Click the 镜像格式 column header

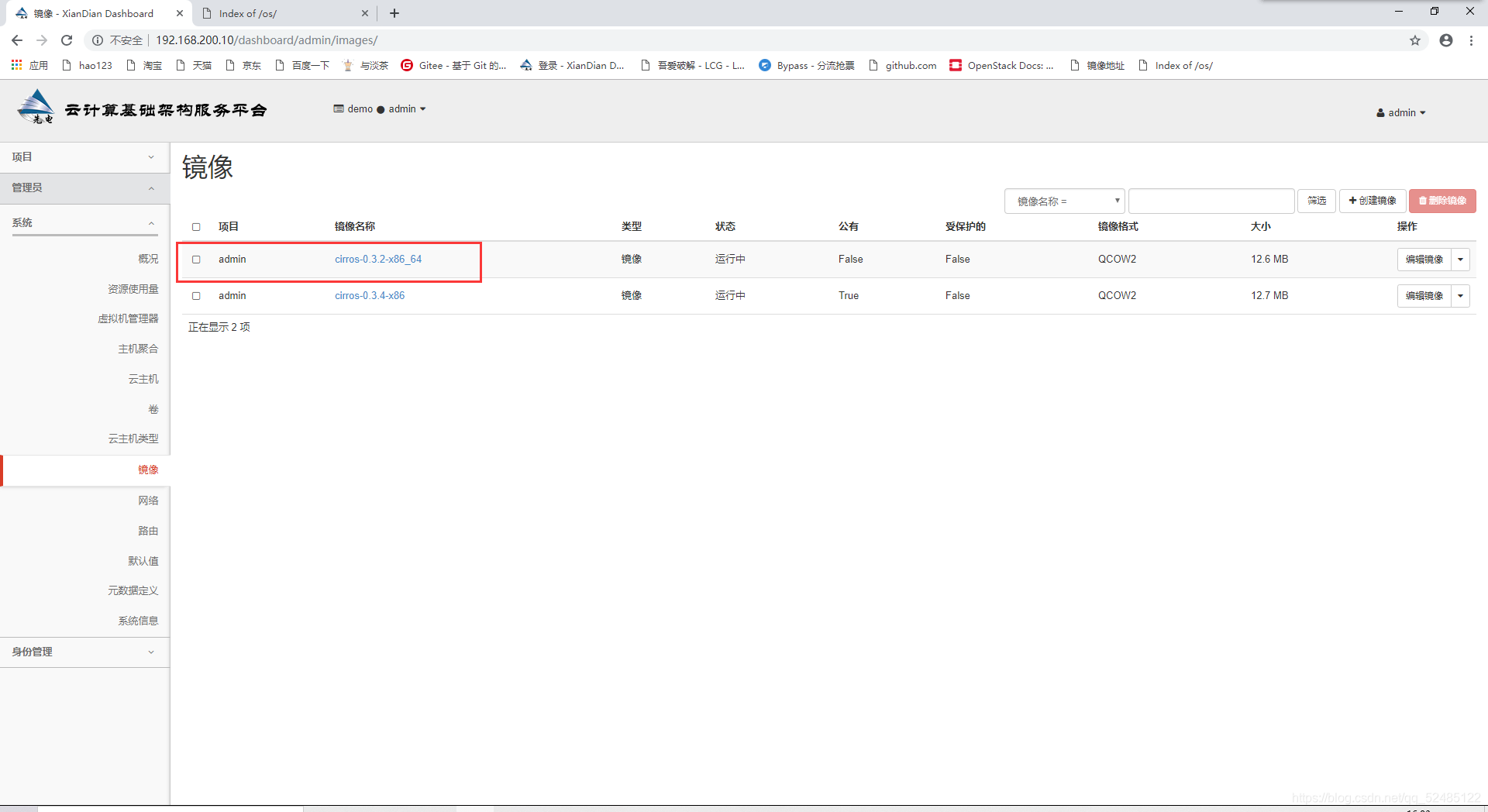point(1118,226)
